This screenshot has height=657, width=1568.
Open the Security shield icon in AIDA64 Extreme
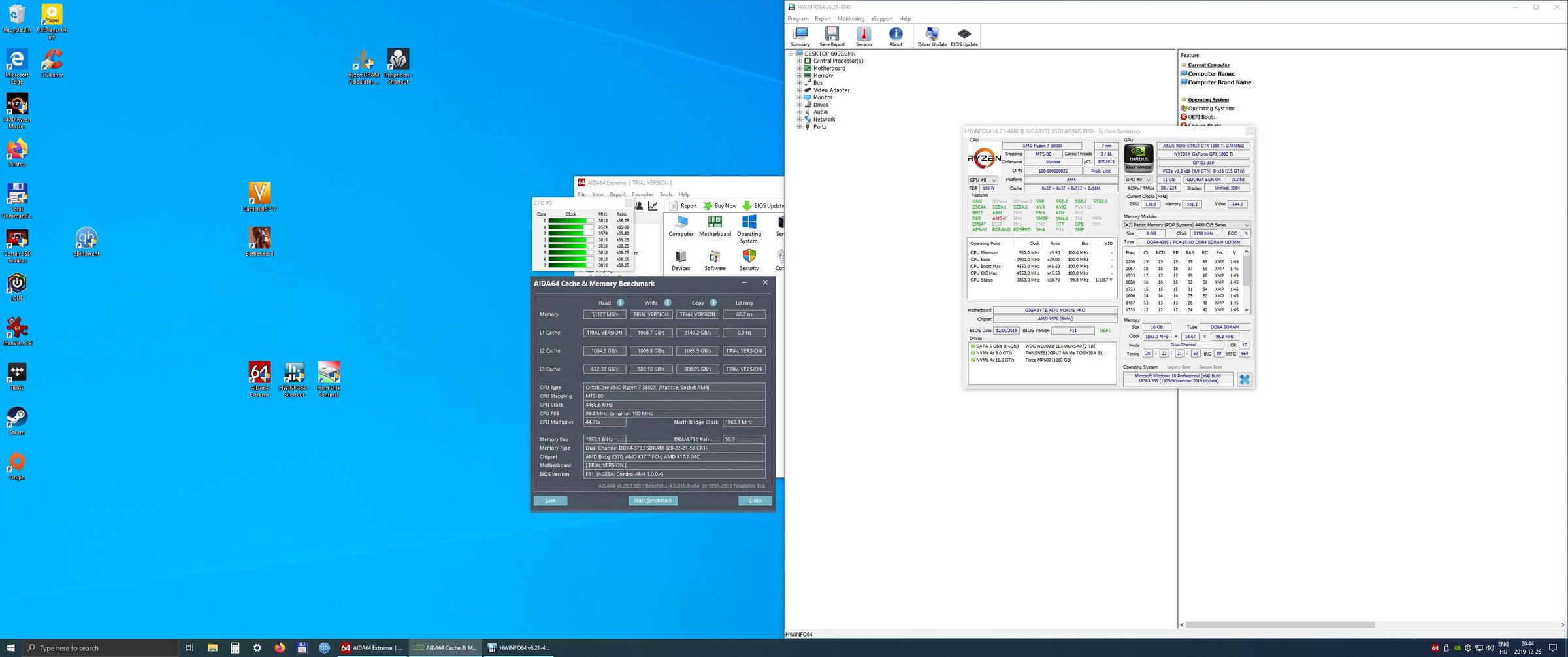749,260
